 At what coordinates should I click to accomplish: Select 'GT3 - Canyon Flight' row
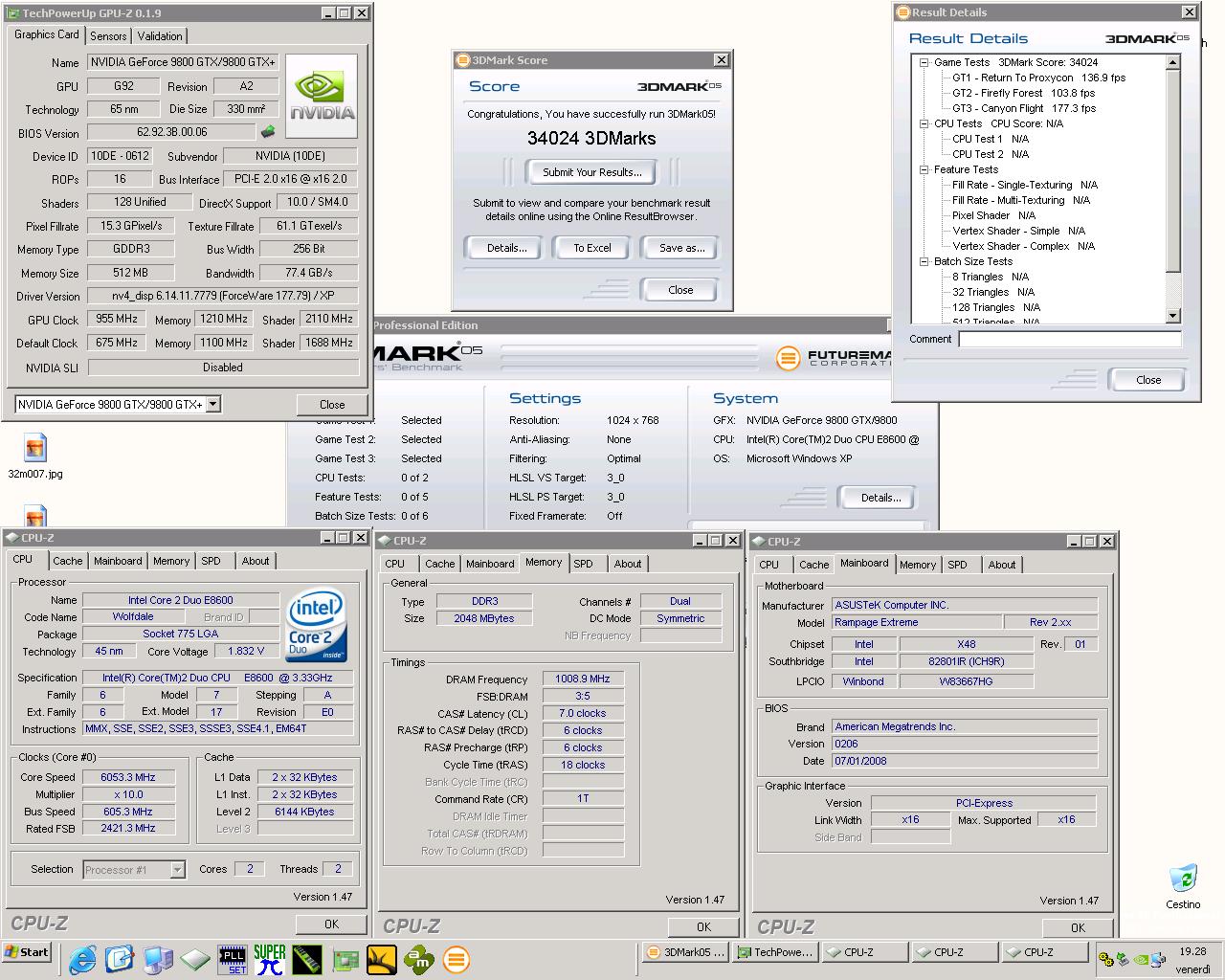(1023, 108)
